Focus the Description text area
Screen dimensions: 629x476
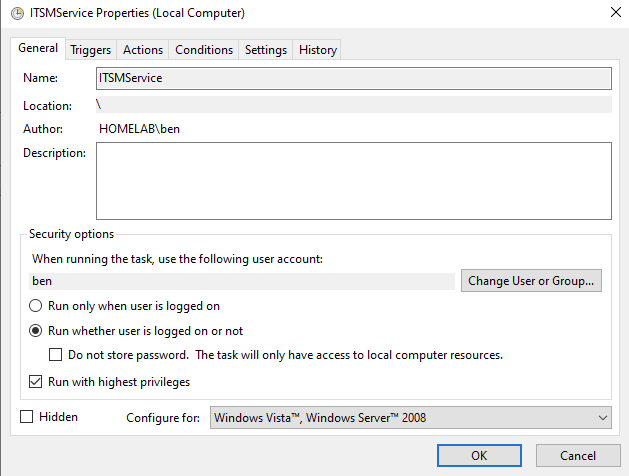[354, 181]
